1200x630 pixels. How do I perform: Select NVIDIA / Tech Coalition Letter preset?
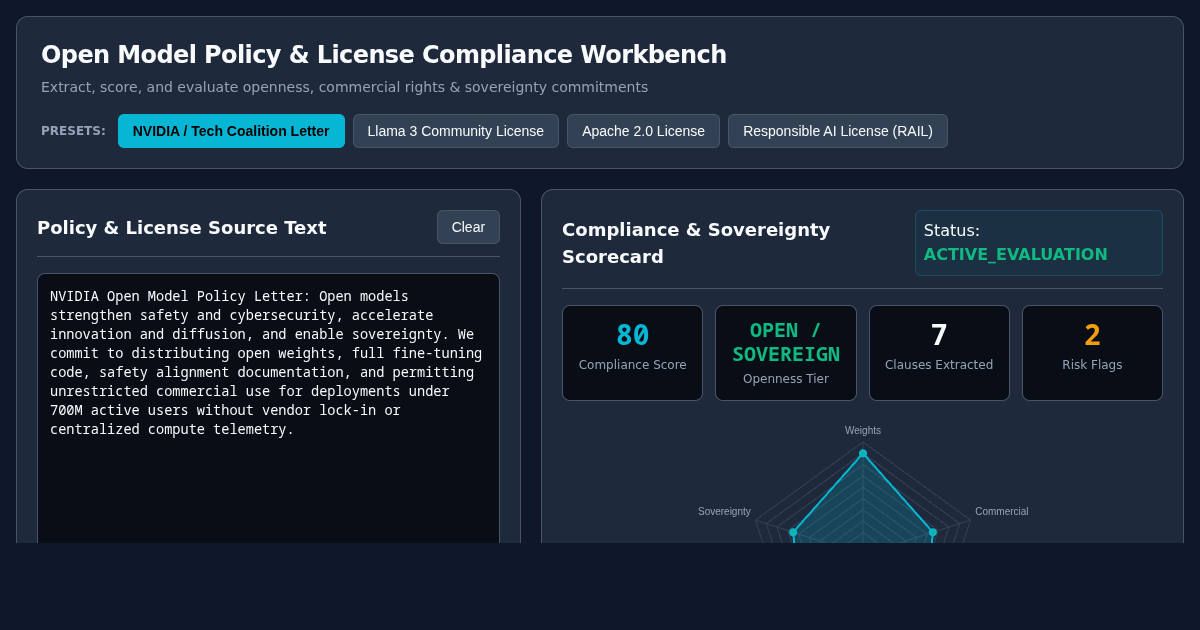click(x=231, y=131)
